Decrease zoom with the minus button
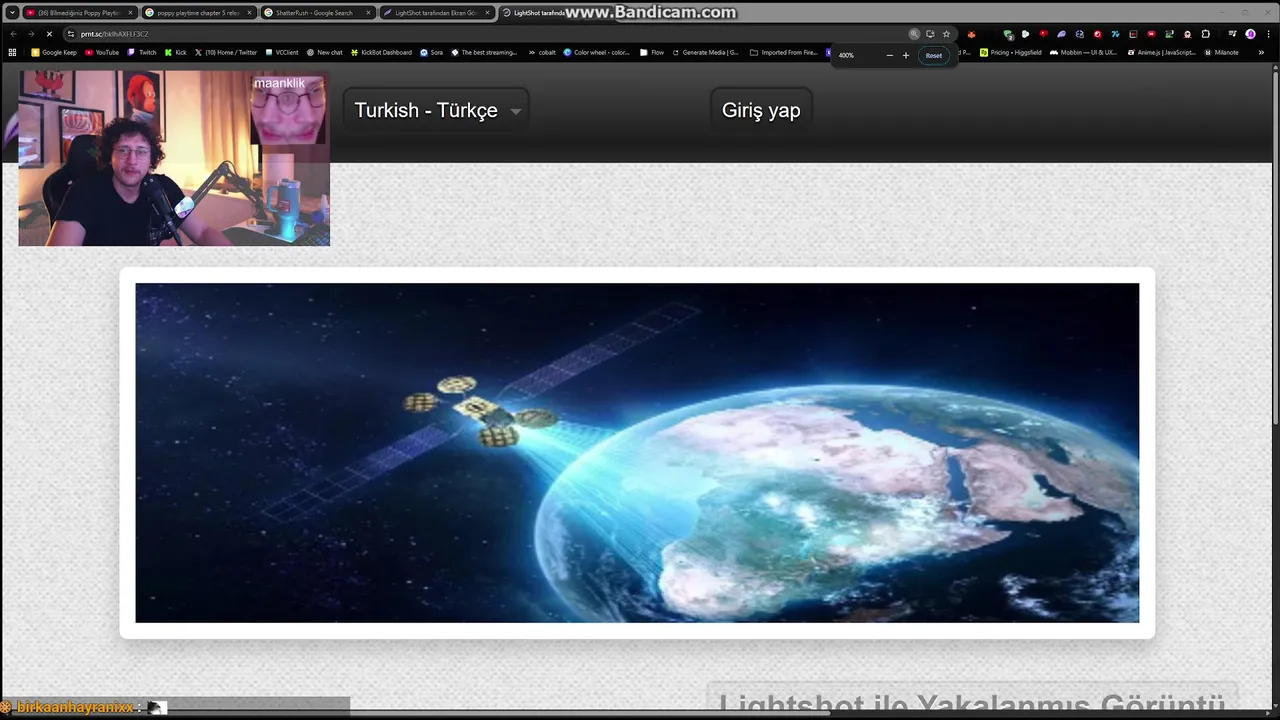Viewport: 1280px width, 720px height. tap(889, 55)
